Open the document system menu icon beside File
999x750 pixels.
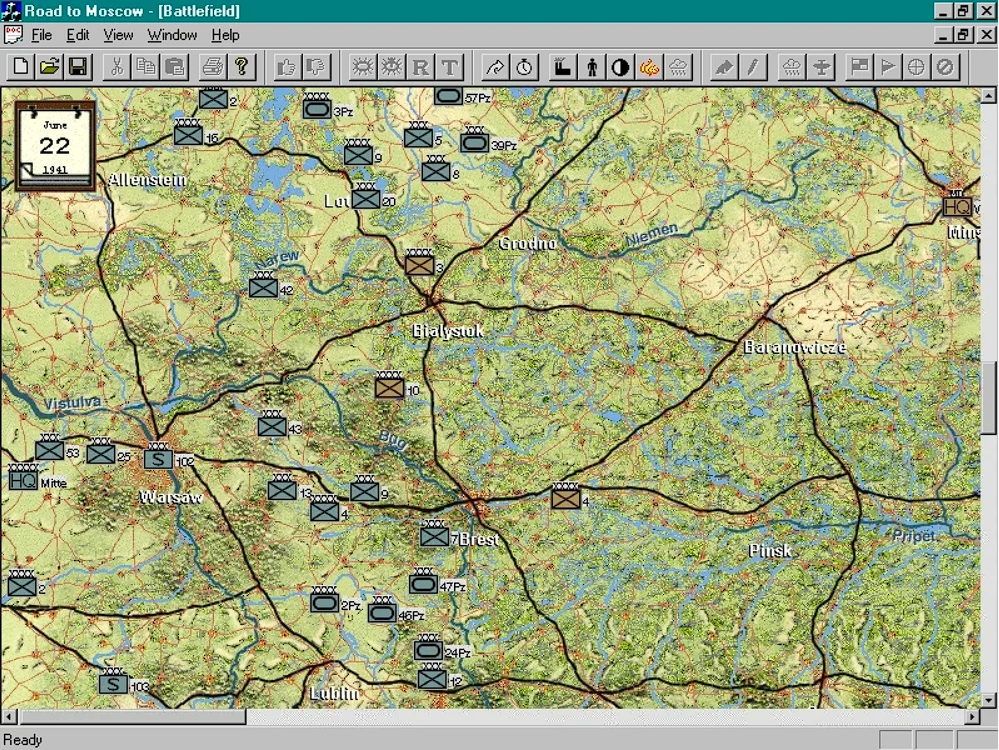click(13, 34)
